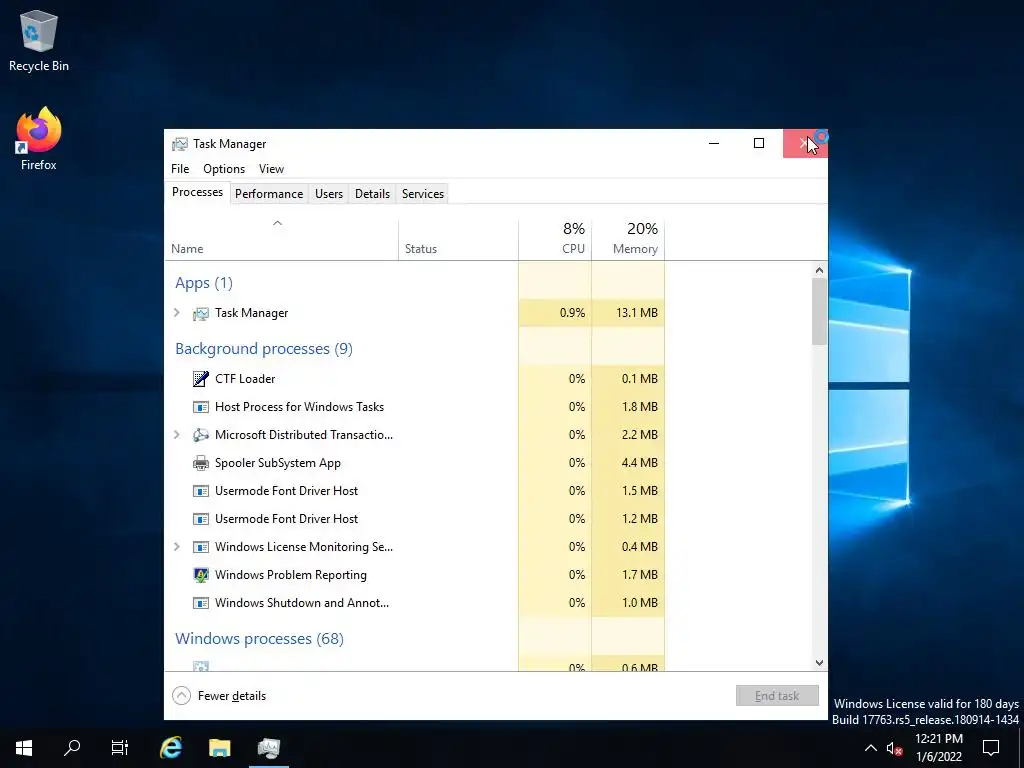
Task: Open taskbar search magnifier
Action: [x=72, y=748]
